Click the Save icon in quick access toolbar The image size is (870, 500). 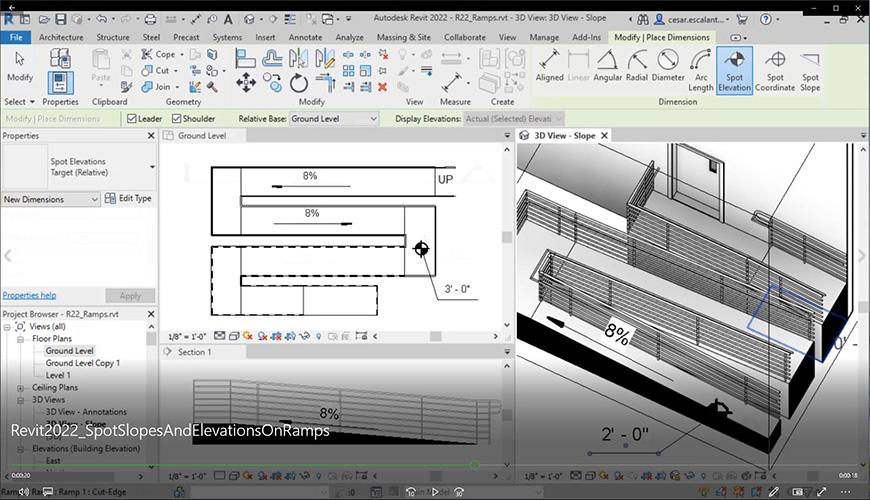[60, 19]
